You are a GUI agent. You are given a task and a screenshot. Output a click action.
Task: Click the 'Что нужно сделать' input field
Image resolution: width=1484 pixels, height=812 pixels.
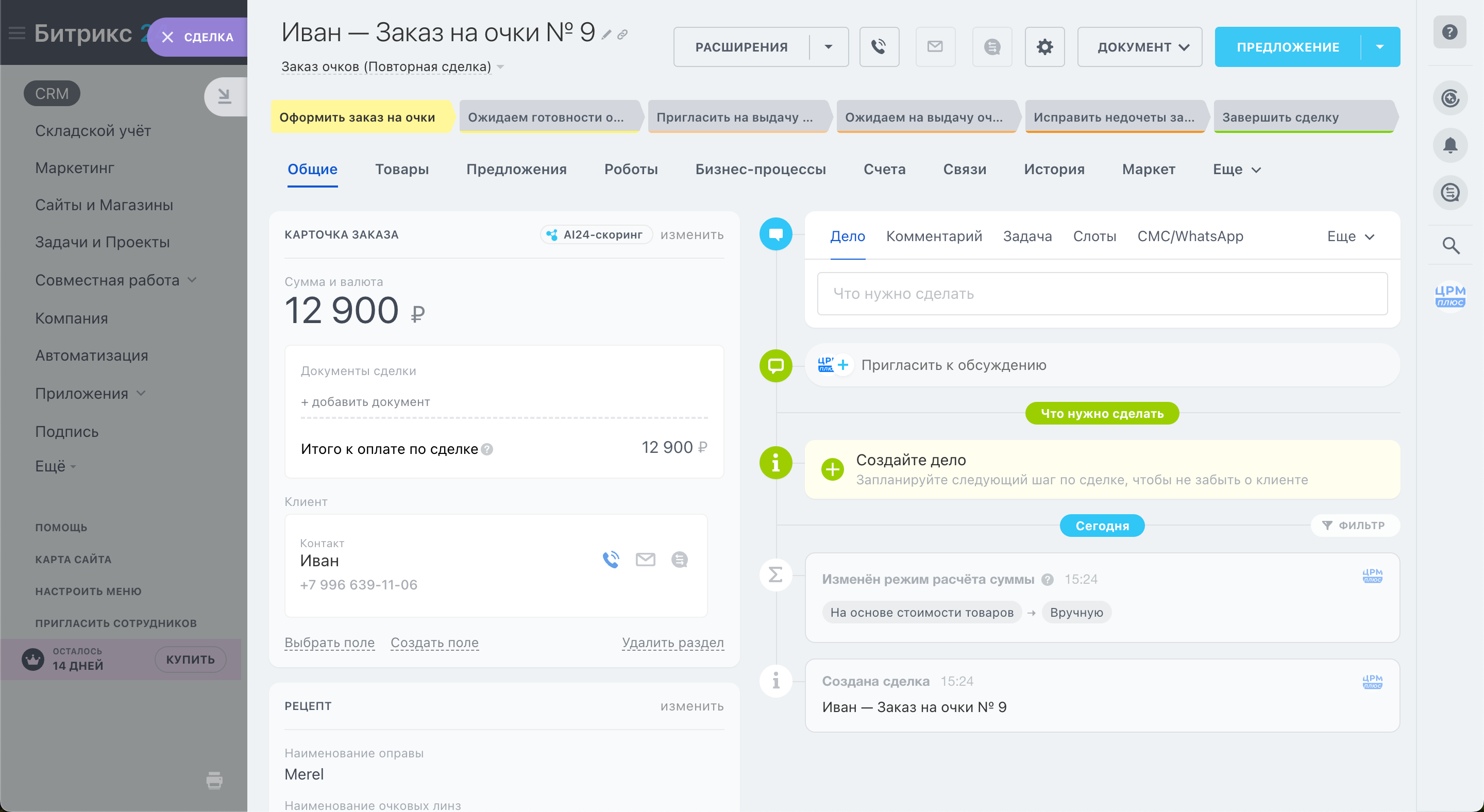[x=1101, y=294]
